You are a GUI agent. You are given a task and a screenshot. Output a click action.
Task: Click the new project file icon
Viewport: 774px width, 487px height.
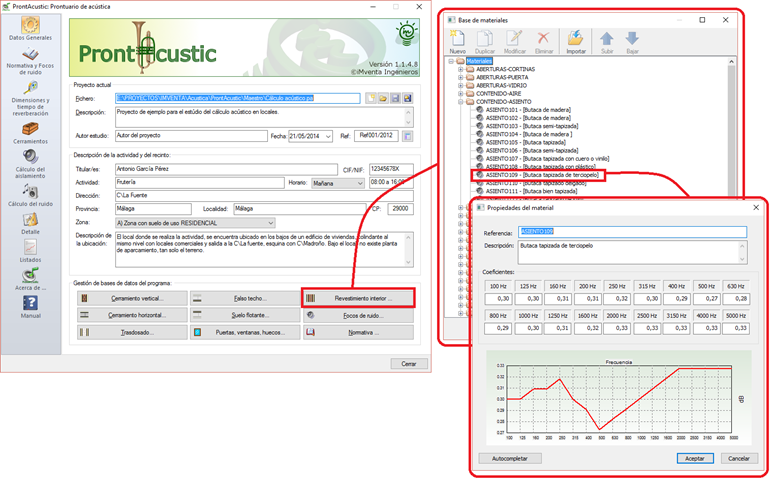[x=371, y=98]
